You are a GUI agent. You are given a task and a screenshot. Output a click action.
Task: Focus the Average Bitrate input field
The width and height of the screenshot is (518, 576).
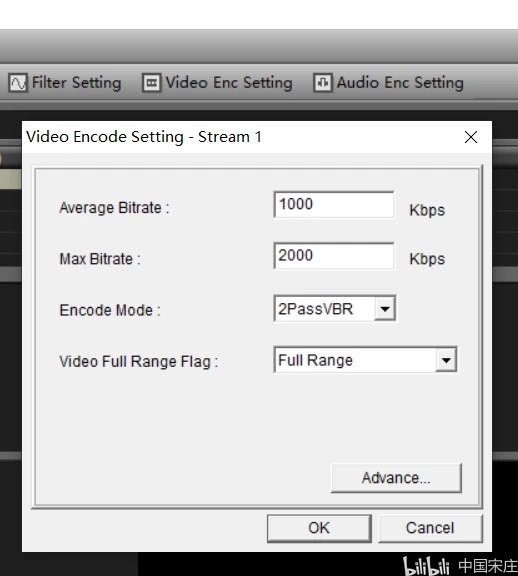tap(334, 205)
